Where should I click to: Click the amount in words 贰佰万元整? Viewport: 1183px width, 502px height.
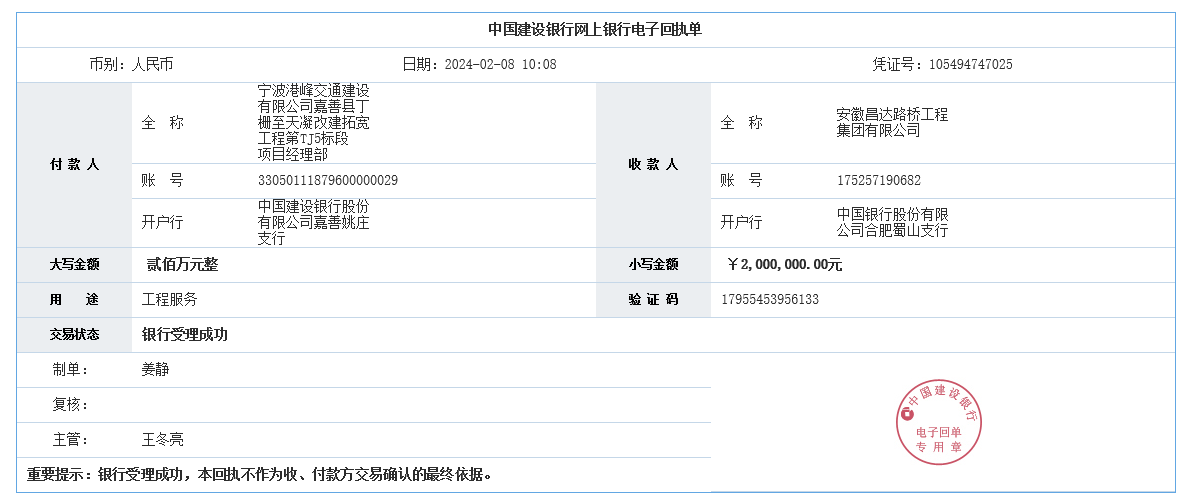coord(182,265)
